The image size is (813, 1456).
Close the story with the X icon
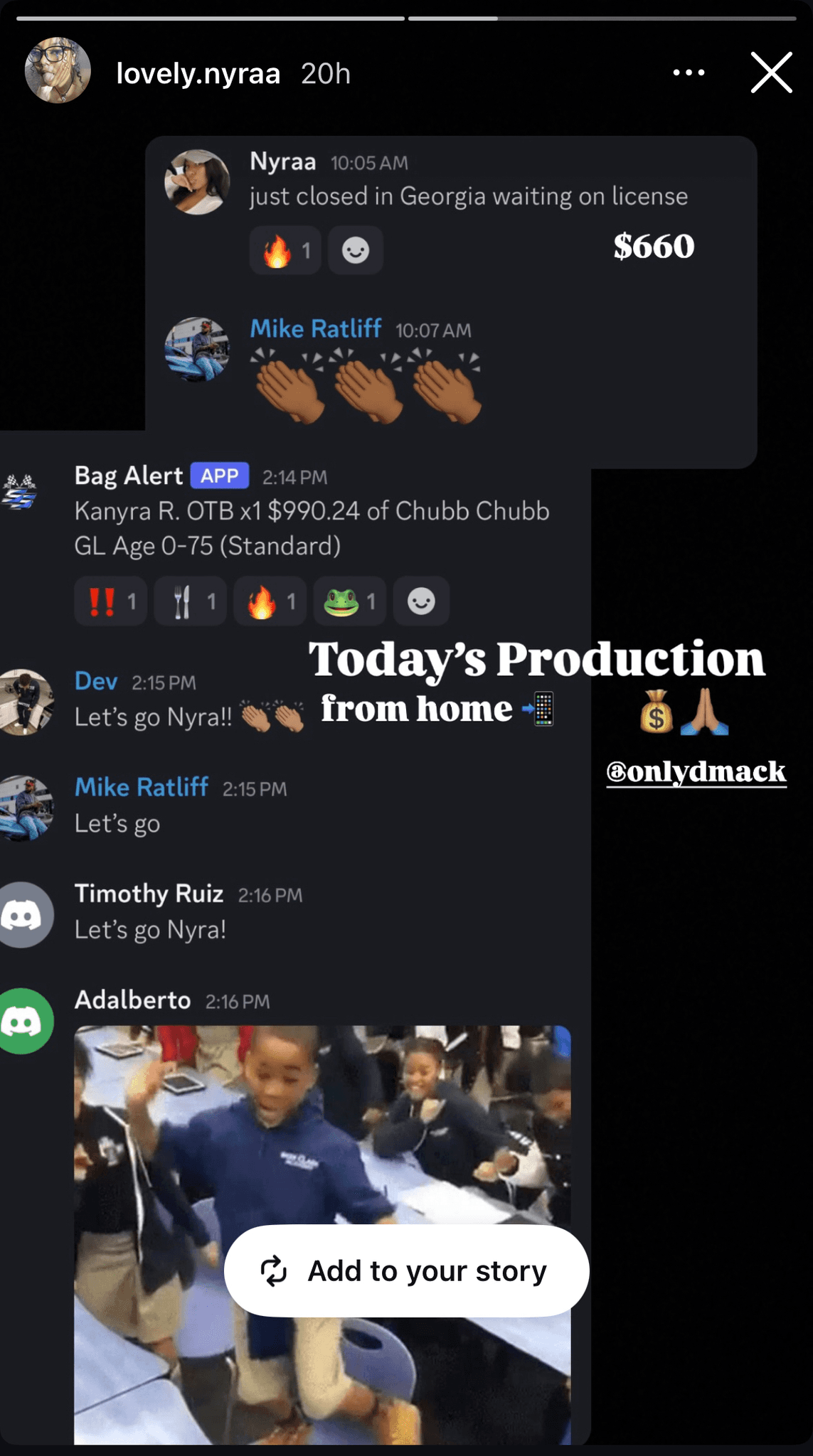pyautogui.click(x=772, y=73)
